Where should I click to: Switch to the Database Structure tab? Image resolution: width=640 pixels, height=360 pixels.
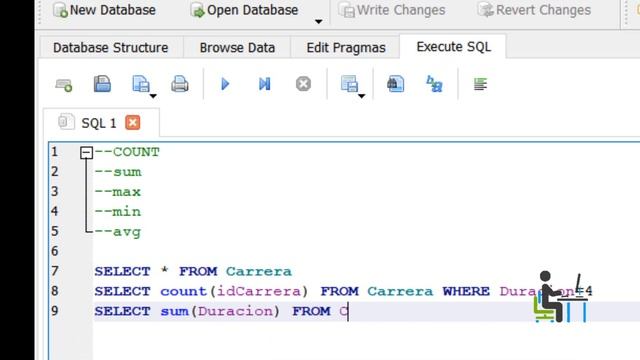[111, 48]
